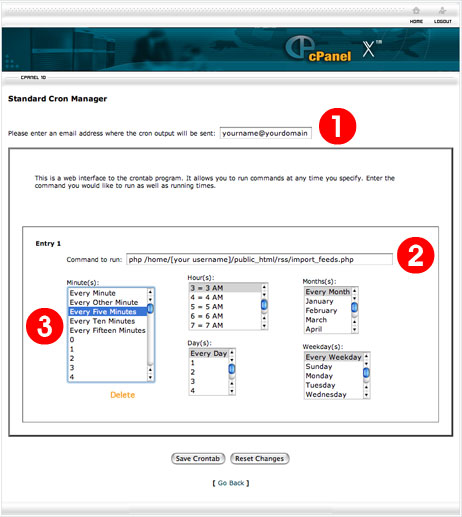This screenshot has width=462, height=517.
Task: Select Every Five Minutes option
Action: tap(108, 312)
